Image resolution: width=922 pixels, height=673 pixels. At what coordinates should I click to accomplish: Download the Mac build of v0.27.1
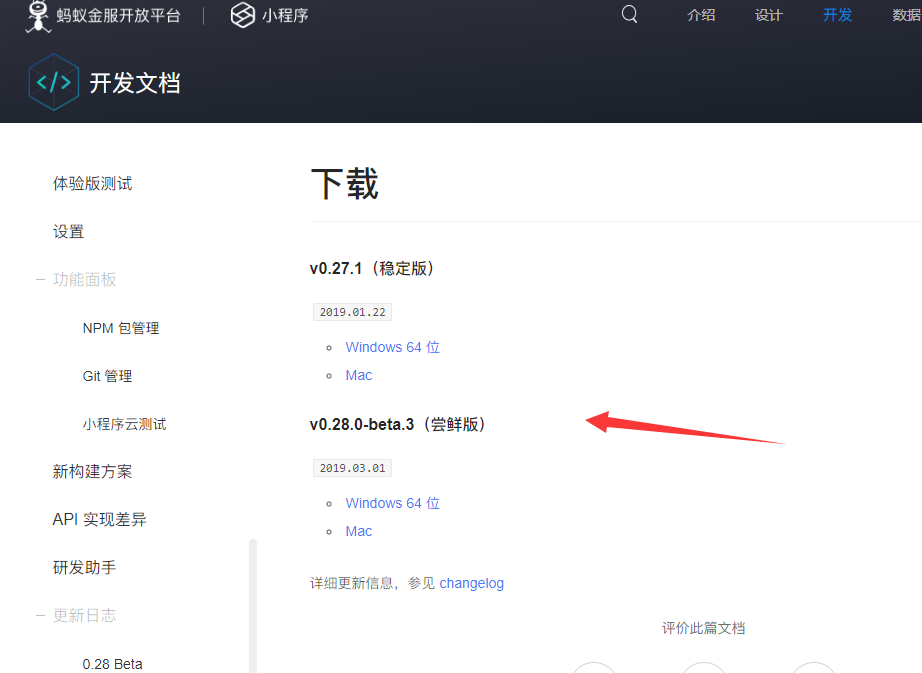(358, 375)
